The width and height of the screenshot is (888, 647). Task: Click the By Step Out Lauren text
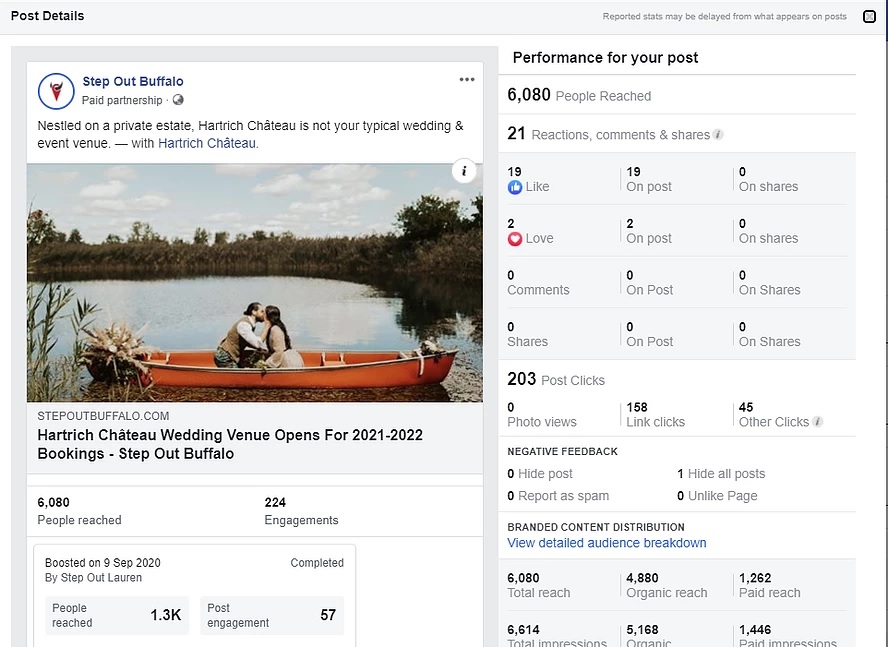pos(93,578)
